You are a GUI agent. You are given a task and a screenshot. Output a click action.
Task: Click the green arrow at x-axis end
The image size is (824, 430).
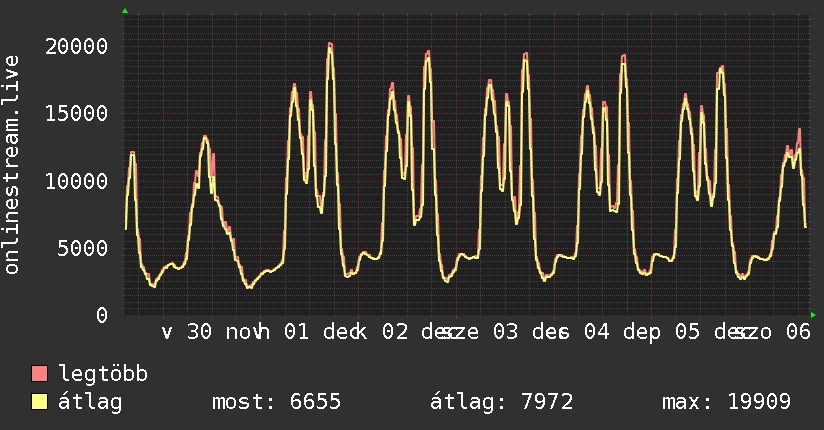click(x=813, y=315)
